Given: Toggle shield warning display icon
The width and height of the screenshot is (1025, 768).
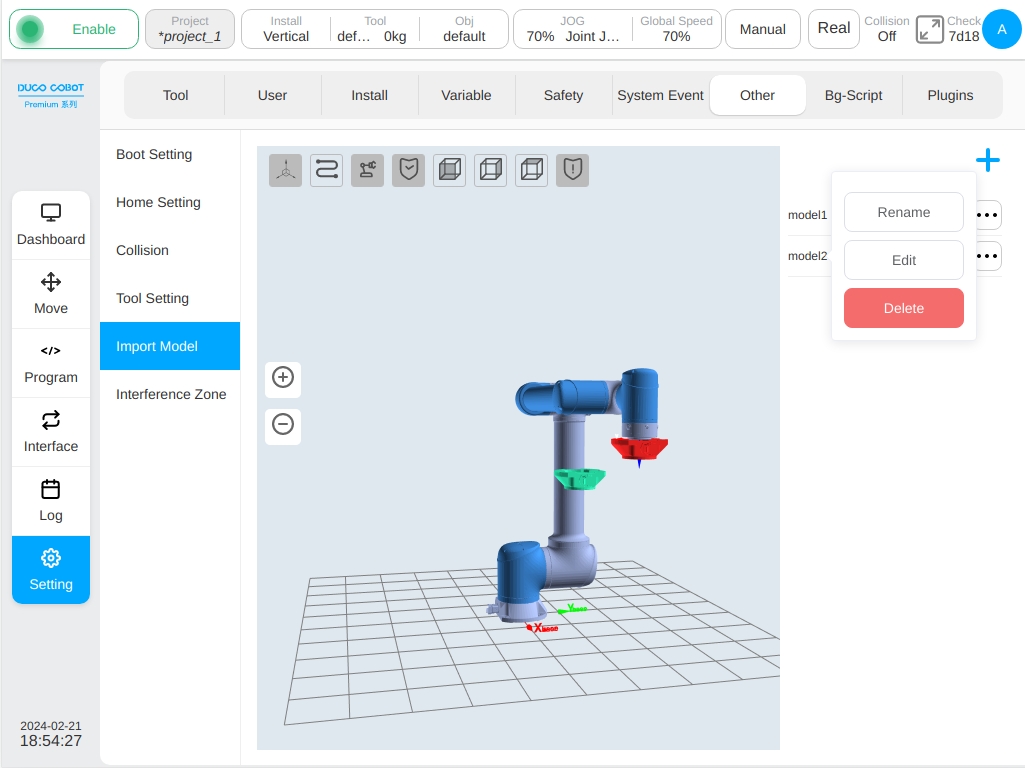Looking at the screenshot, I should [573, 171].
